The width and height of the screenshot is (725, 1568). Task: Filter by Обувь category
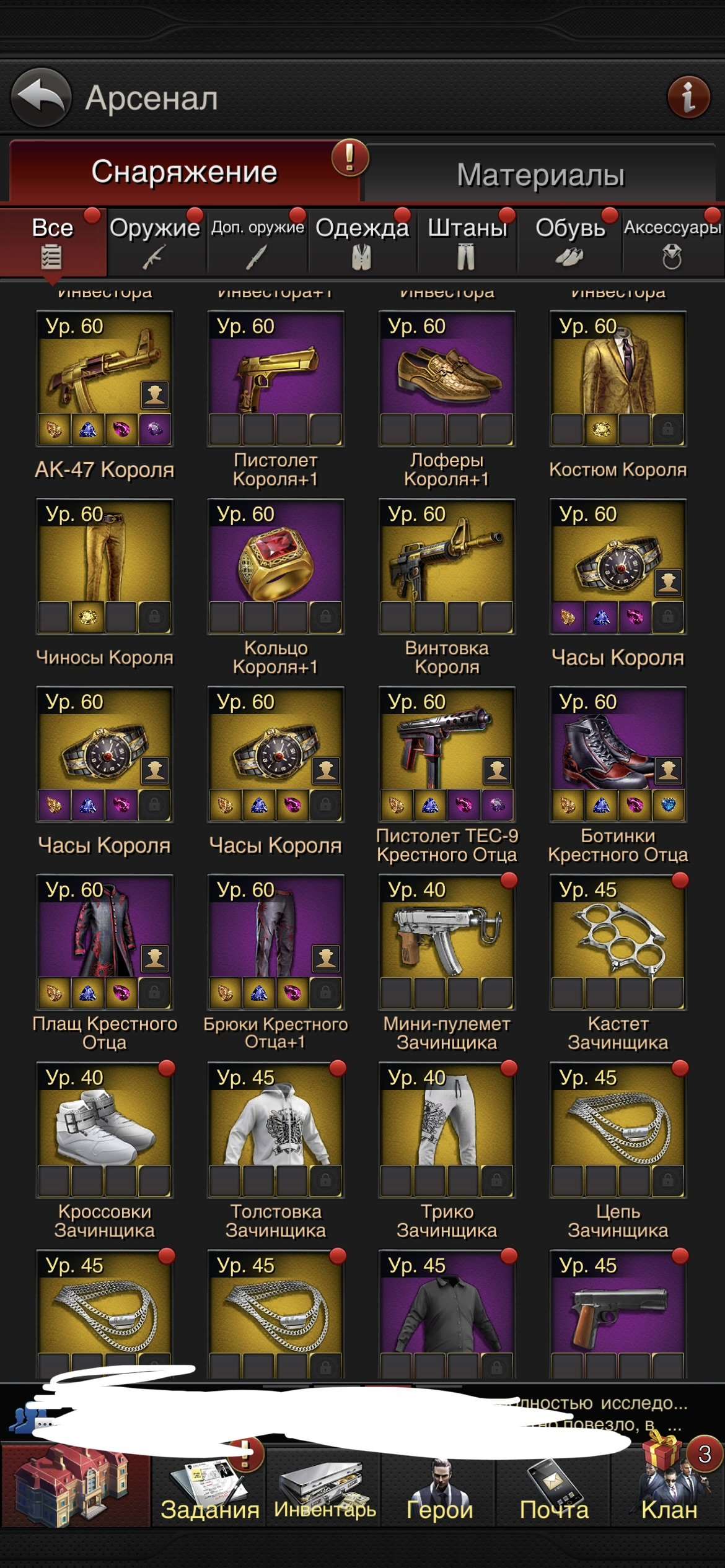click(x=570, y=242)
